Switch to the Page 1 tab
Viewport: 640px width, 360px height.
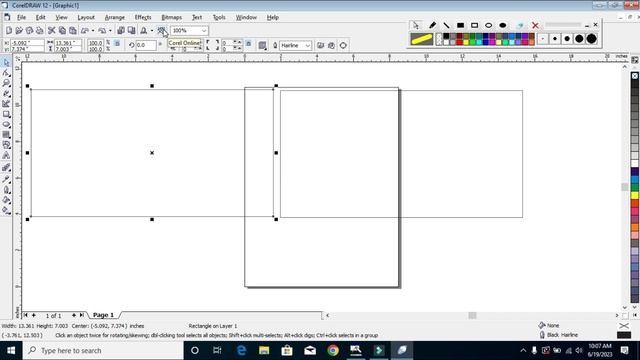click(x=103, y=315)
